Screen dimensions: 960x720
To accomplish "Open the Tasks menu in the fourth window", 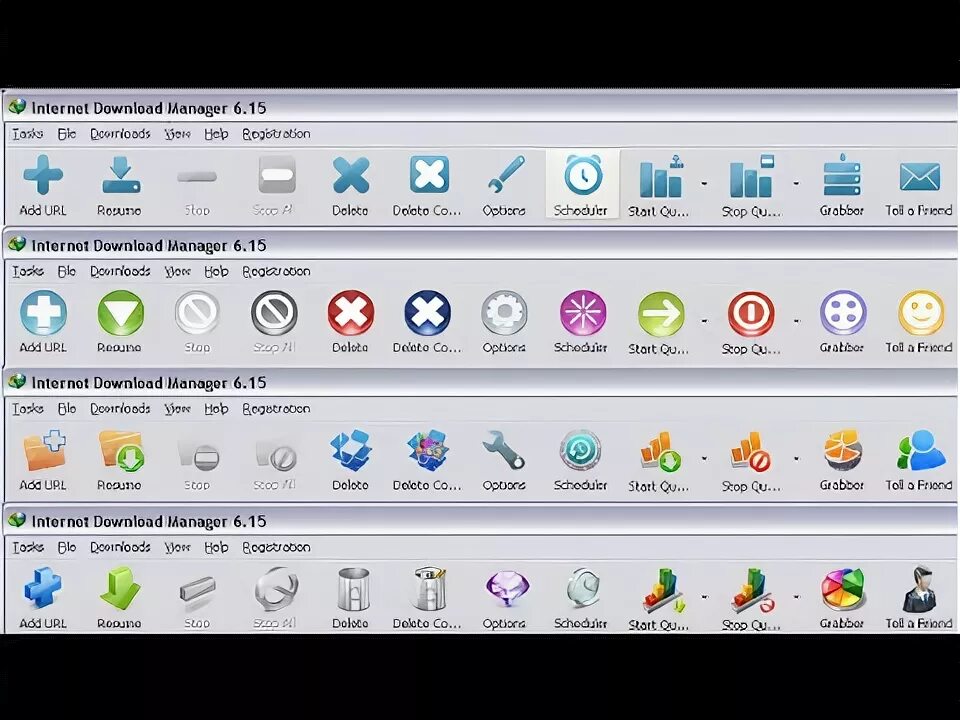I will pyautogui.click(x=28, y=547).
